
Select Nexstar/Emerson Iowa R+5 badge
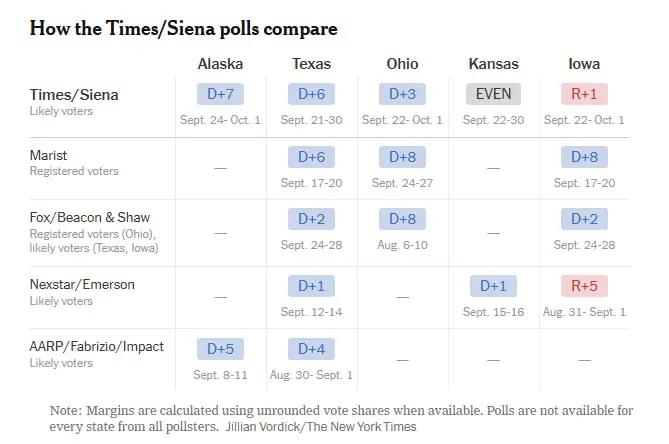584,286
